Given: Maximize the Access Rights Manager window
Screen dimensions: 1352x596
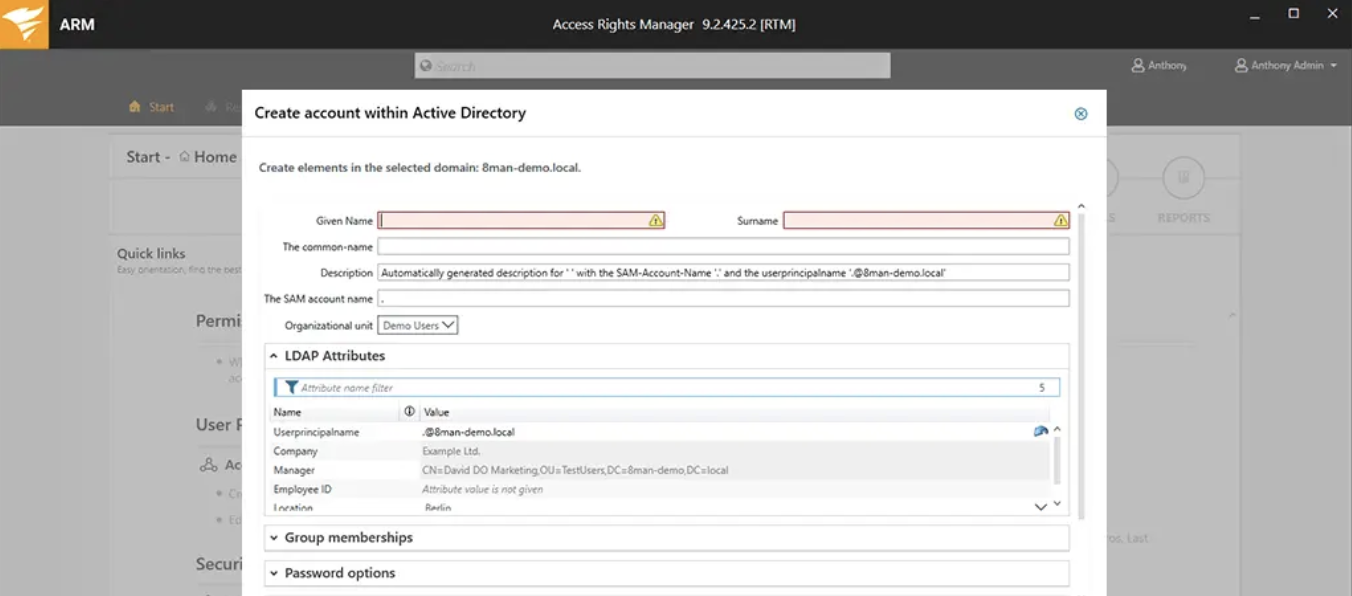Looking at the screenshot, I should click(1293, 14).
